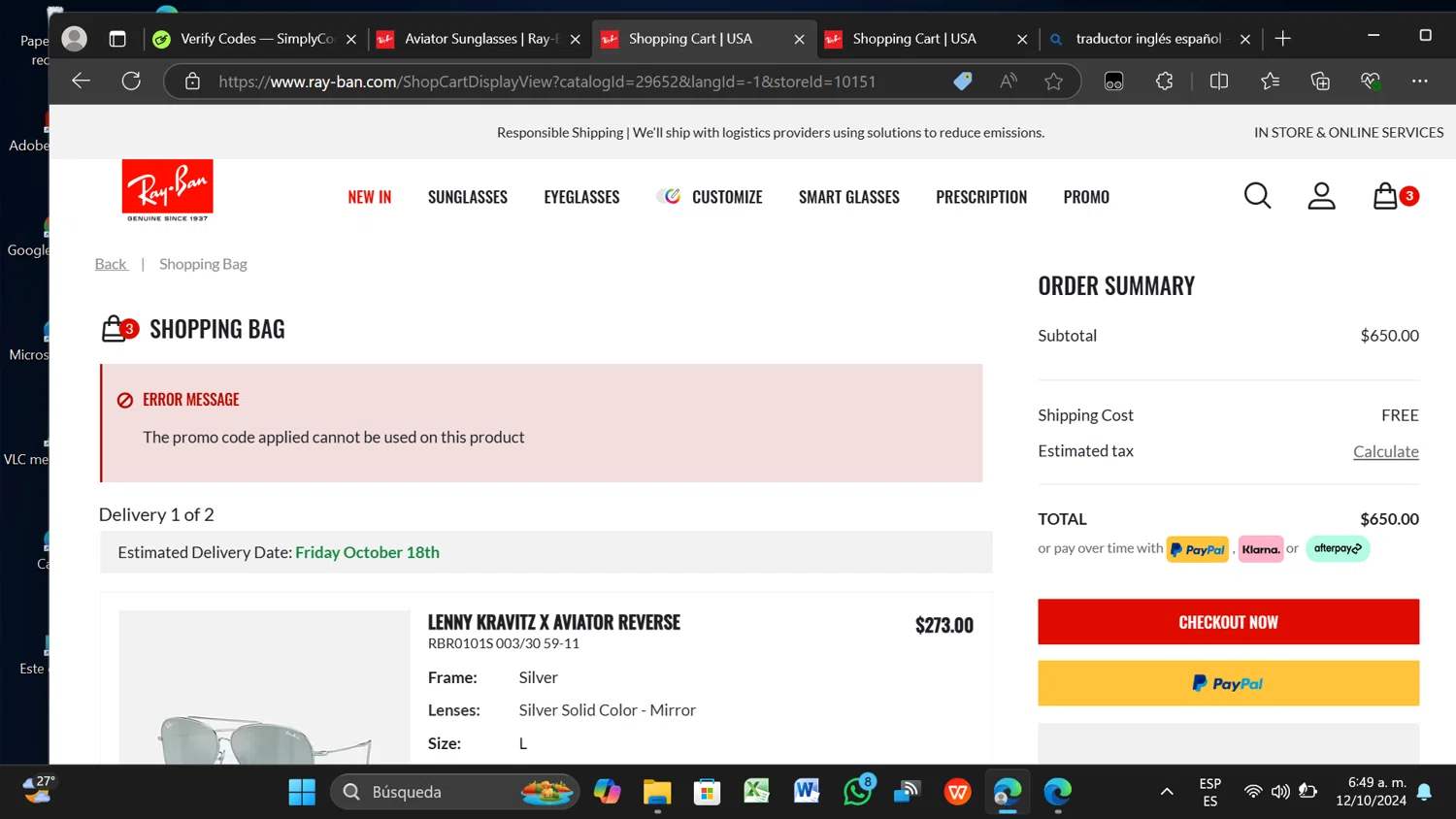Open LENNY KRAVITZ X AVIATOR REVERSE title
Screen dimensions: 1456x819
(554, 622)
